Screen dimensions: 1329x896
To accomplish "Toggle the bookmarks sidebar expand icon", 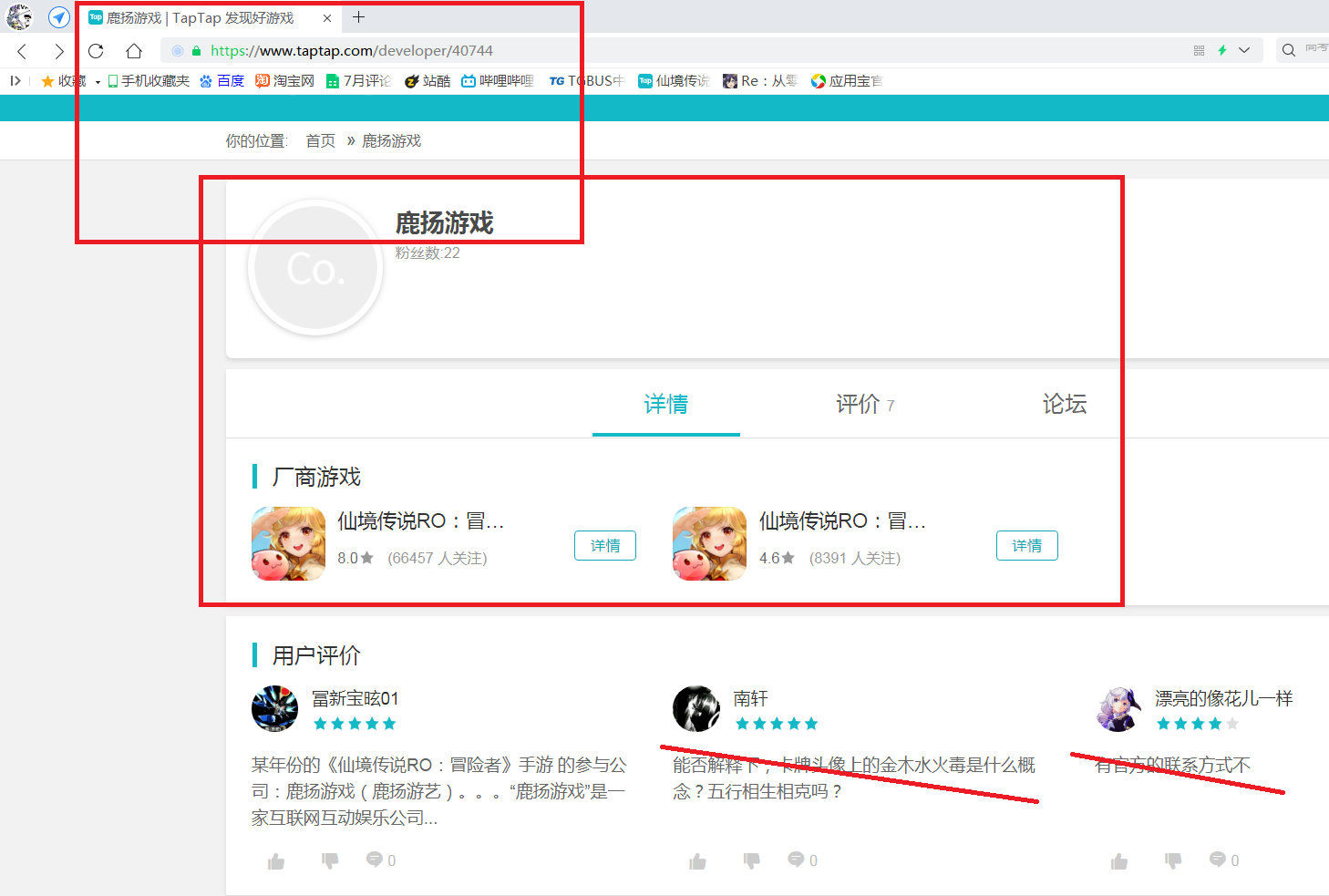I will coord(15,81).
